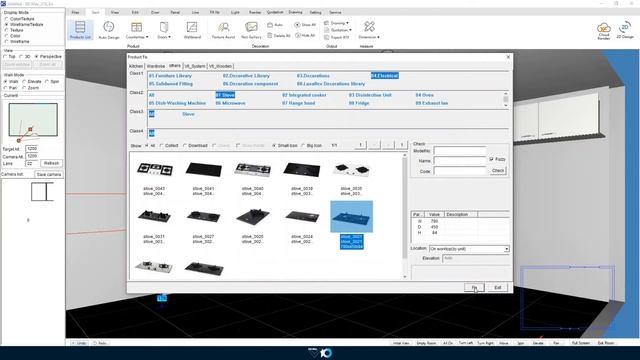640x360 pixels.
Task: Click the Export BOM icon
Action: 337,37
